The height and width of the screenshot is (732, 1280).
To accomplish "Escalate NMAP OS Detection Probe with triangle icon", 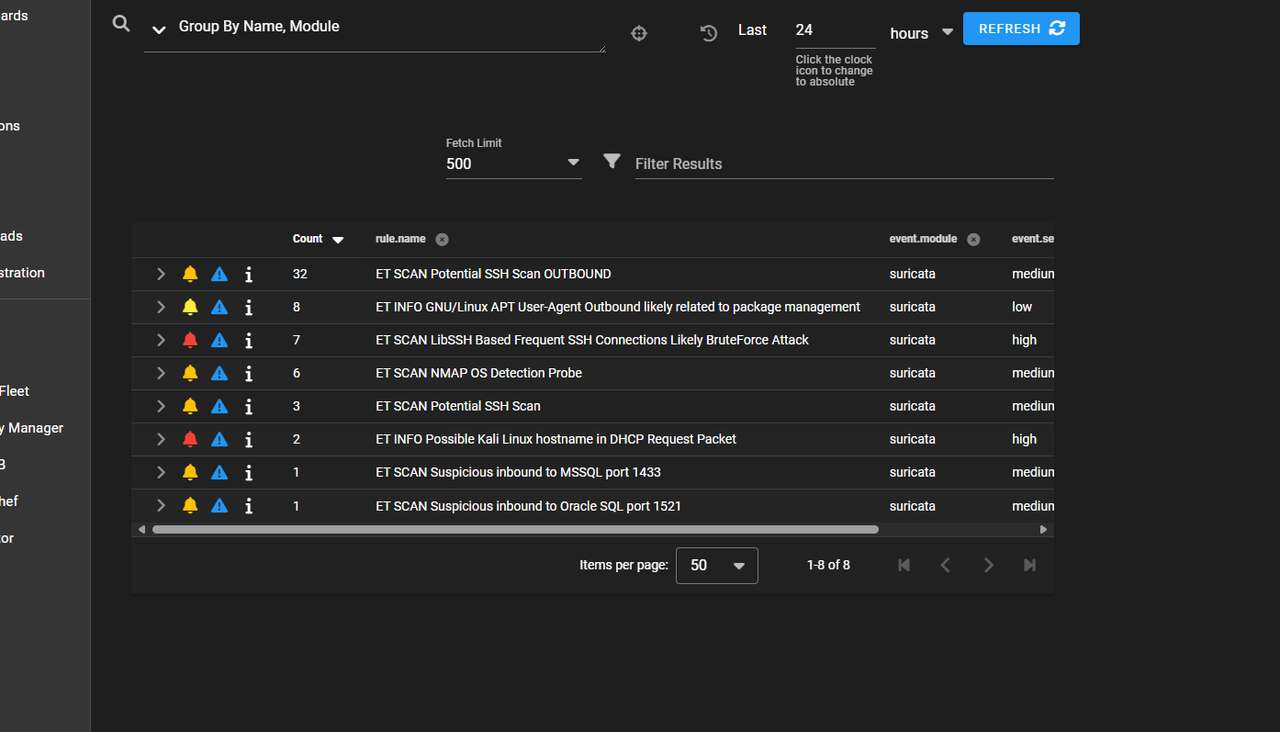I will point(219,373).
